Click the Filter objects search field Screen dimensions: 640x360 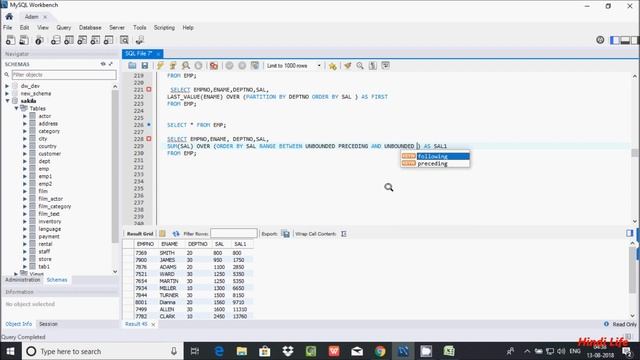tap(64, 75)
